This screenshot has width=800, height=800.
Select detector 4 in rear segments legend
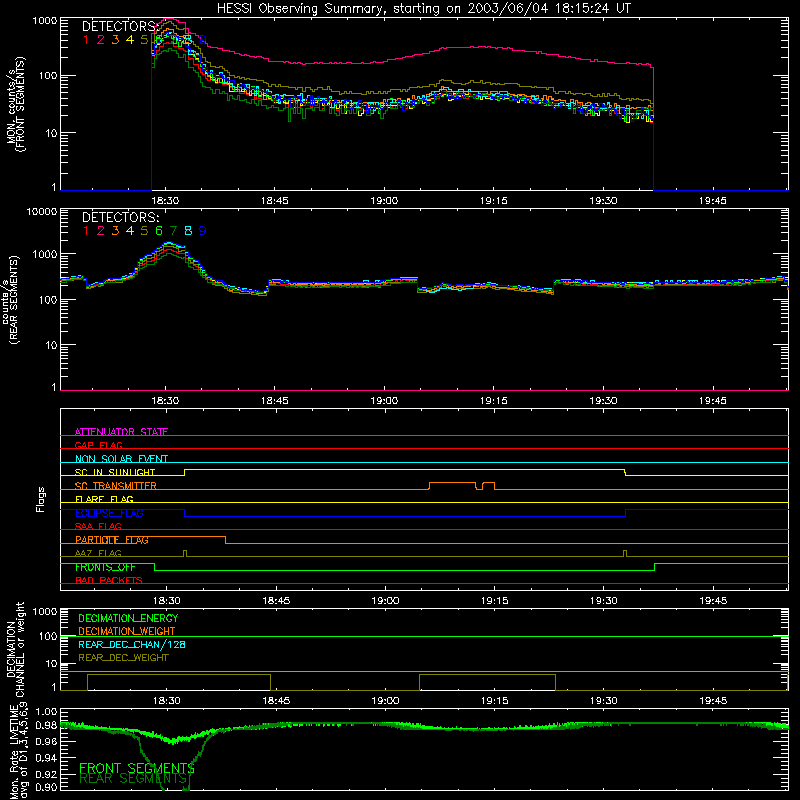coord(130,231)
